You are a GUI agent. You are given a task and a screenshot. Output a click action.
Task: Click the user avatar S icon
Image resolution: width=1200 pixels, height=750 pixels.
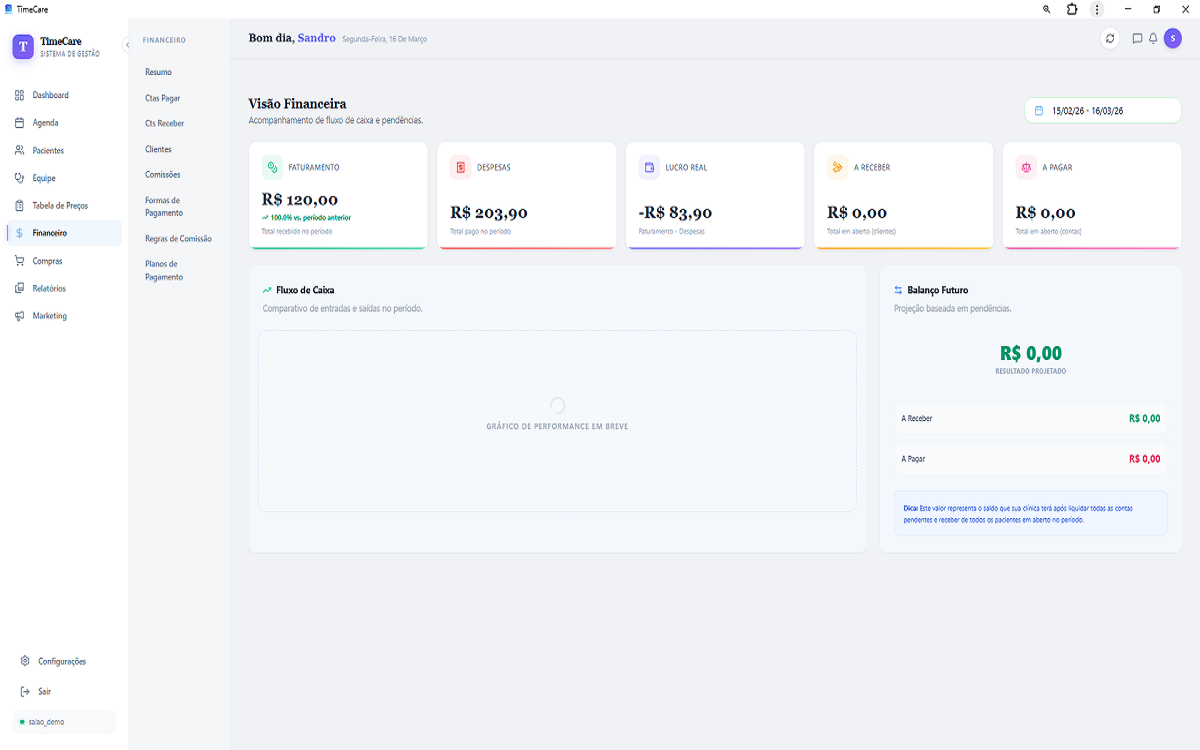pos(1172,39)
